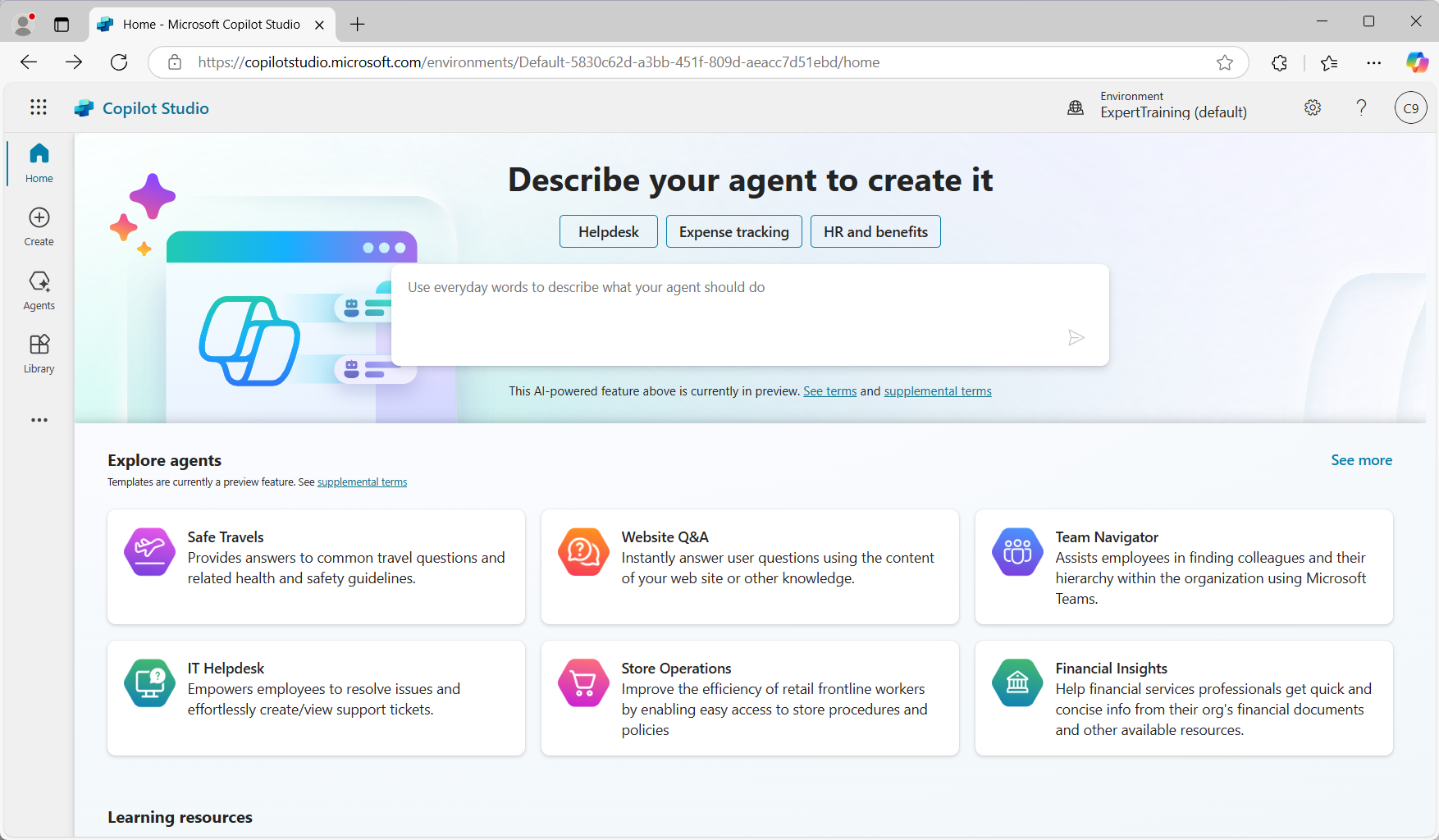1439x840 pixels.
Task: Click the agent description input field
Action: point(749,312)
